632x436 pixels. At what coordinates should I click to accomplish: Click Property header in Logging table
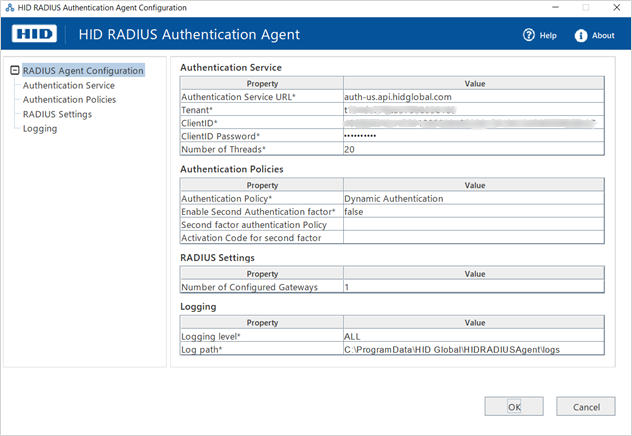point(262,323)
